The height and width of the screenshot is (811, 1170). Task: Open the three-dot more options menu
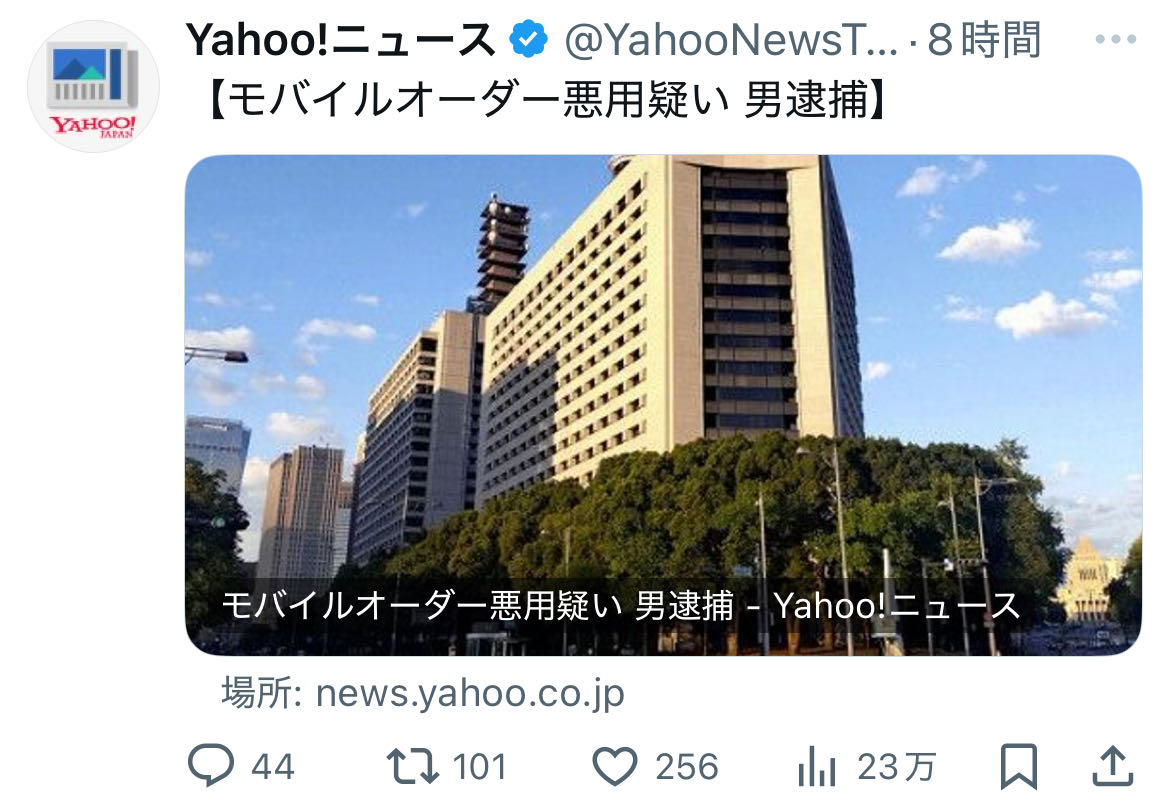(x=1116, y=39)
